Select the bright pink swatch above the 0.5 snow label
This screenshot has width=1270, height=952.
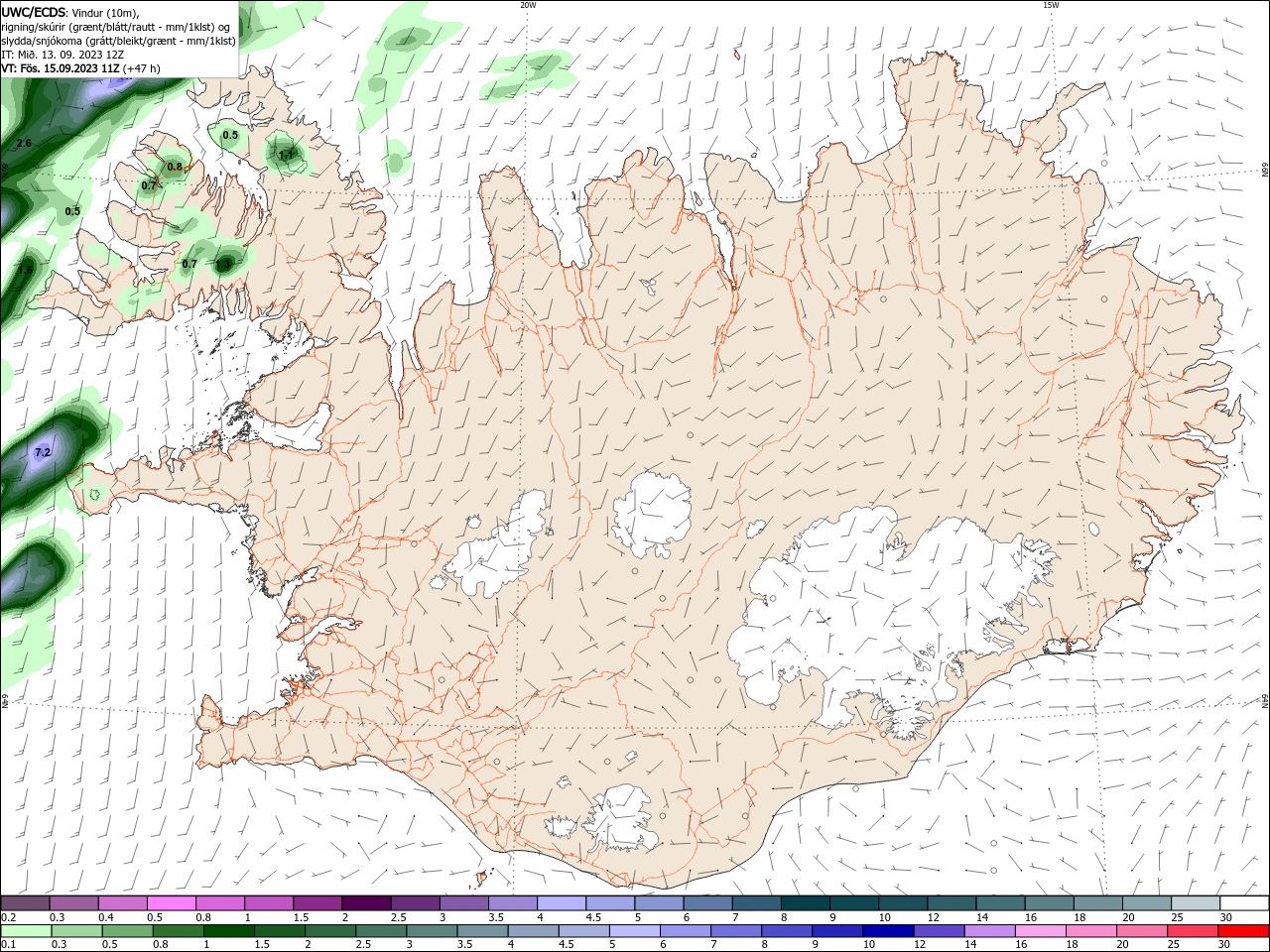point(171,903)
